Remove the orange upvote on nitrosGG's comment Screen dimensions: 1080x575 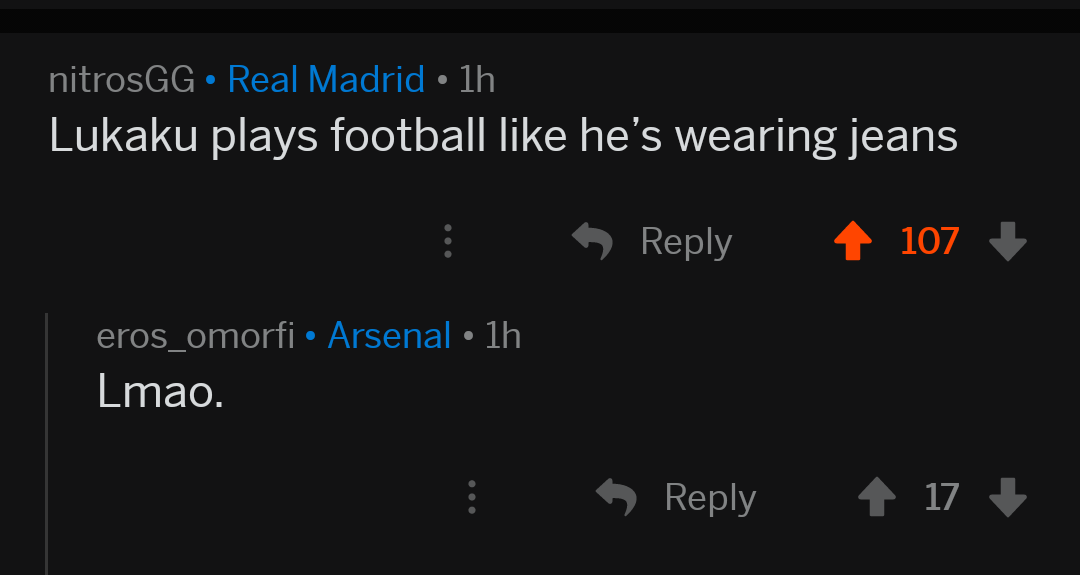[852, 241]
